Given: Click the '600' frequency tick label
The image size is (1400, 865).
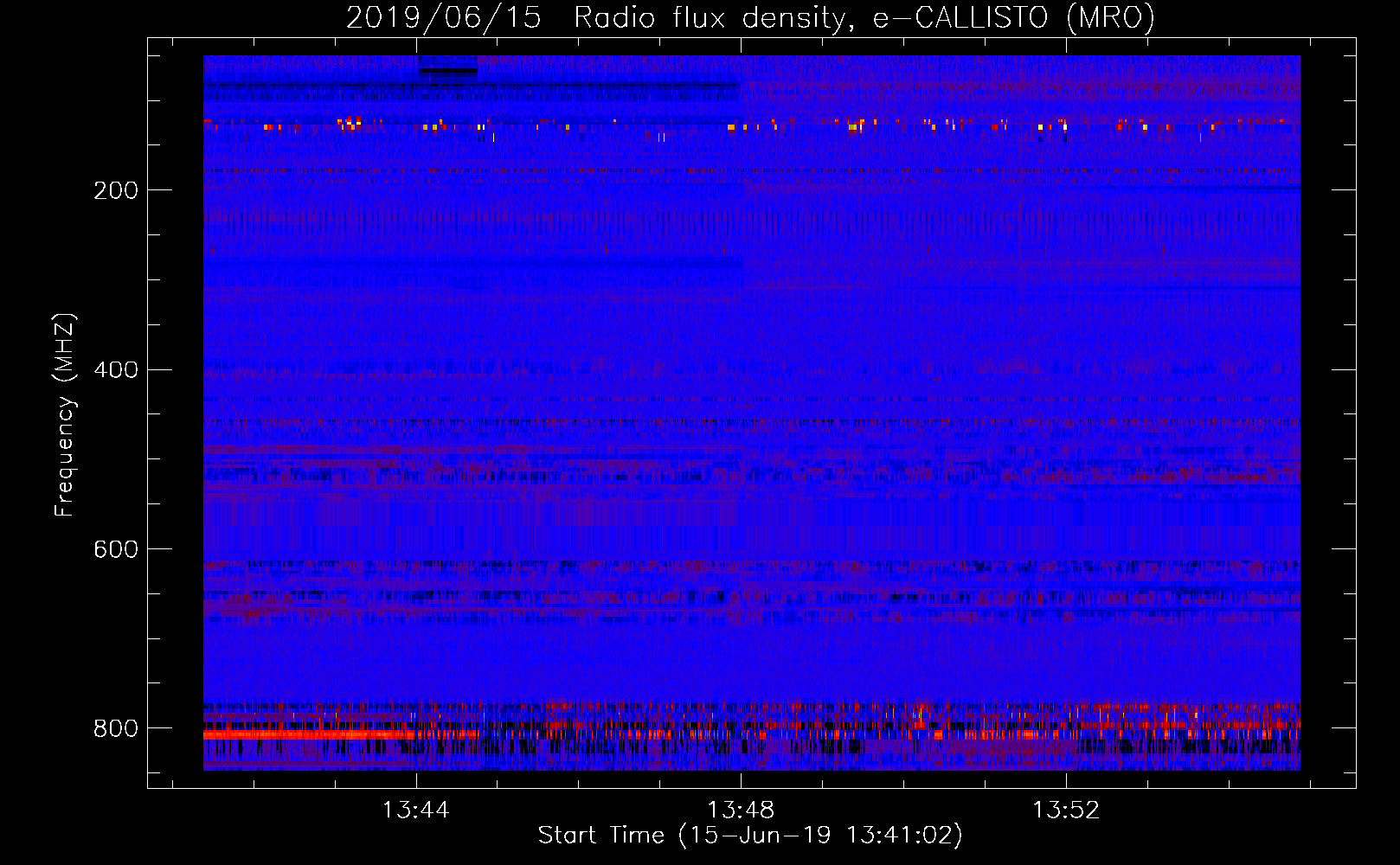Looking at the screenshot, I should point(116,549).
